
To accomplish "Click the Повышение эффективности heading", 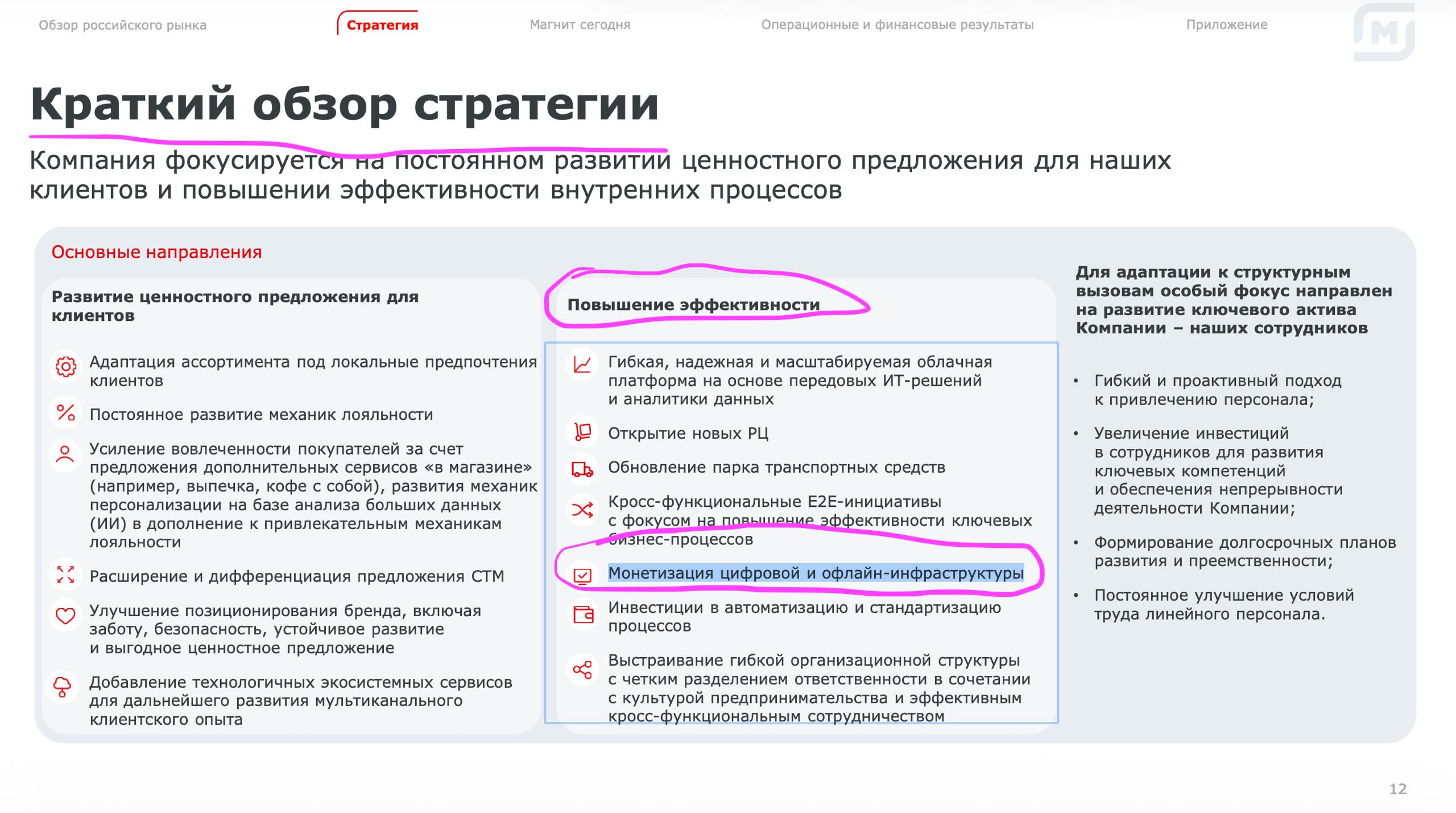I will (693, 305).
